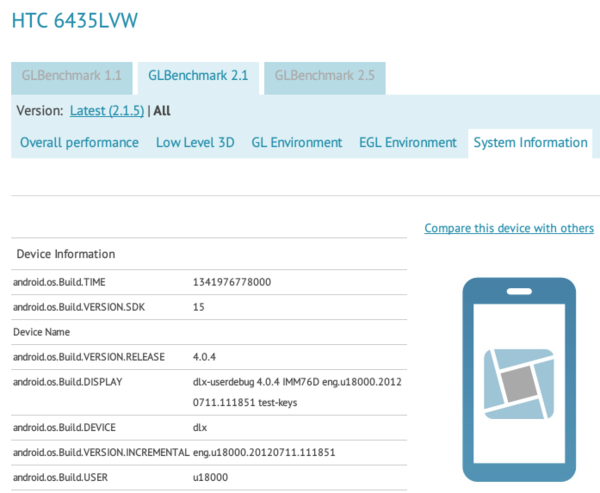The width and height of the screenshot is (600, 493).
Task: Select the All versions option
Action: [x=162, y=111]
